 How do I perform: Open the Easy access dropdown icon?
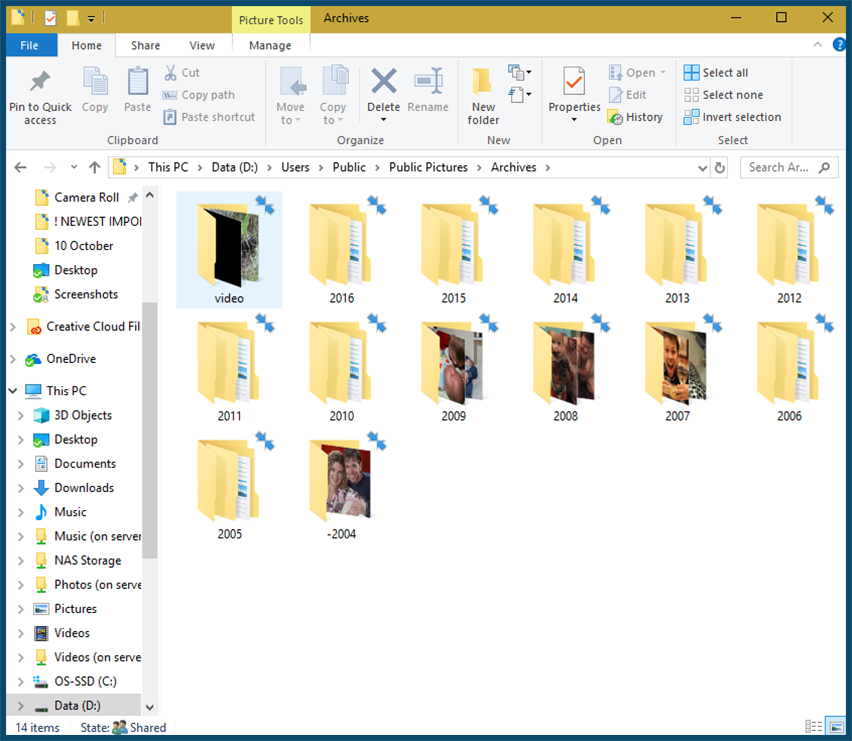click(519, 95)
